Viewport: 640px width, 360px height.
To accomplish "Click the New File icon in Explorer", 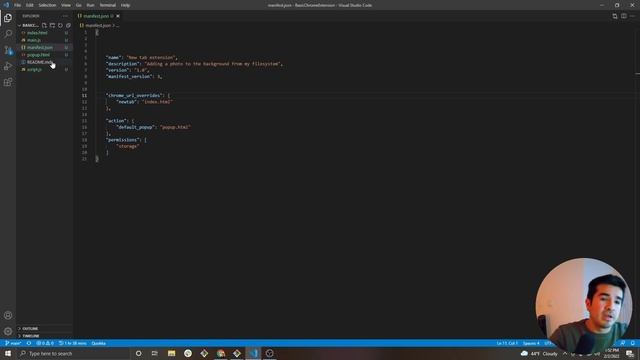I will [x=44, y=25].
